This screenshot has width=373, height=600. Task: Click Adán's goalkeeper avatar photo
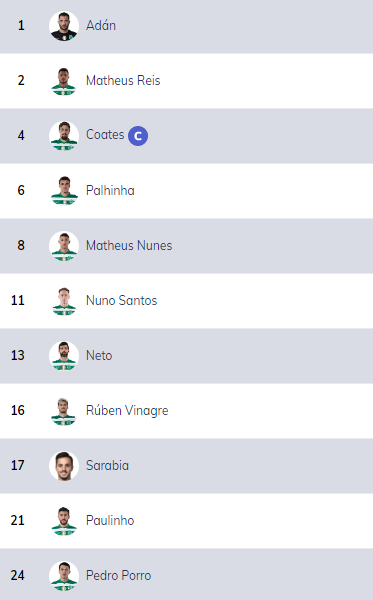[x=64, y=26]
